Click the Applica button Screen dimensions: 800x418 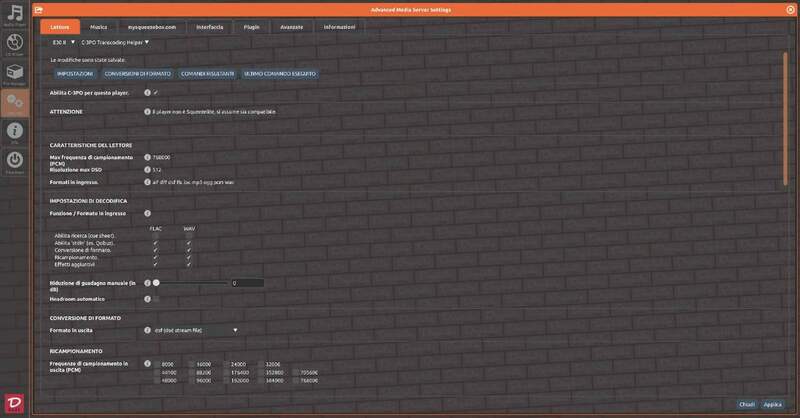772,404
